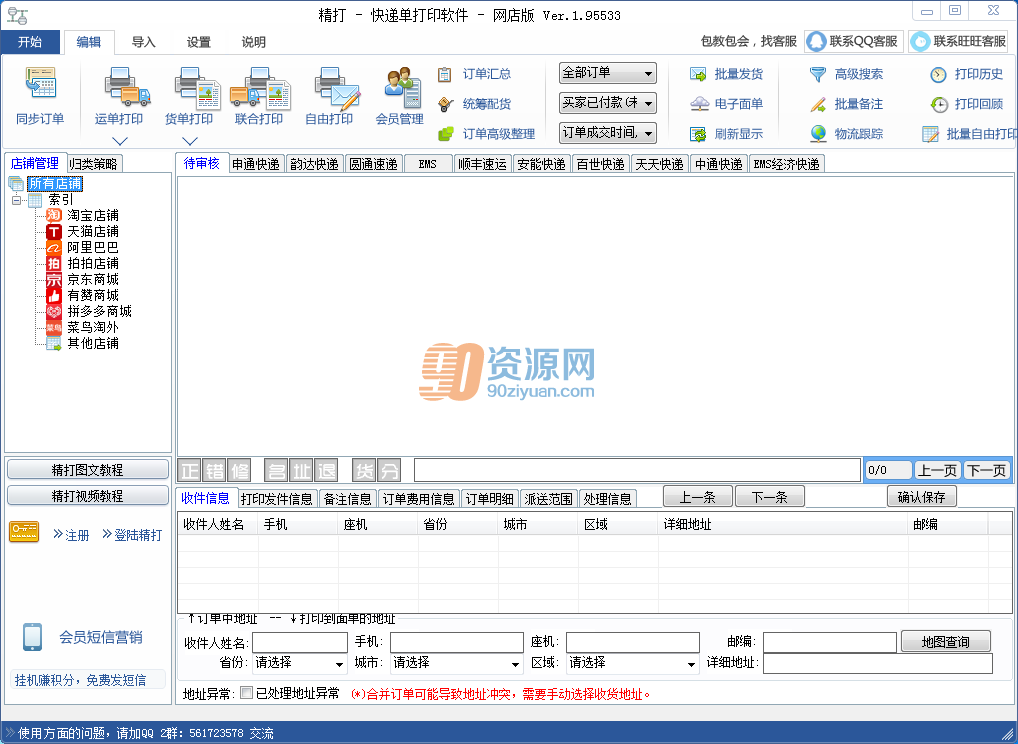The image size is (1018, 744).
Task: Open the 城市 city dropdown
Action: tap(456, 663)
